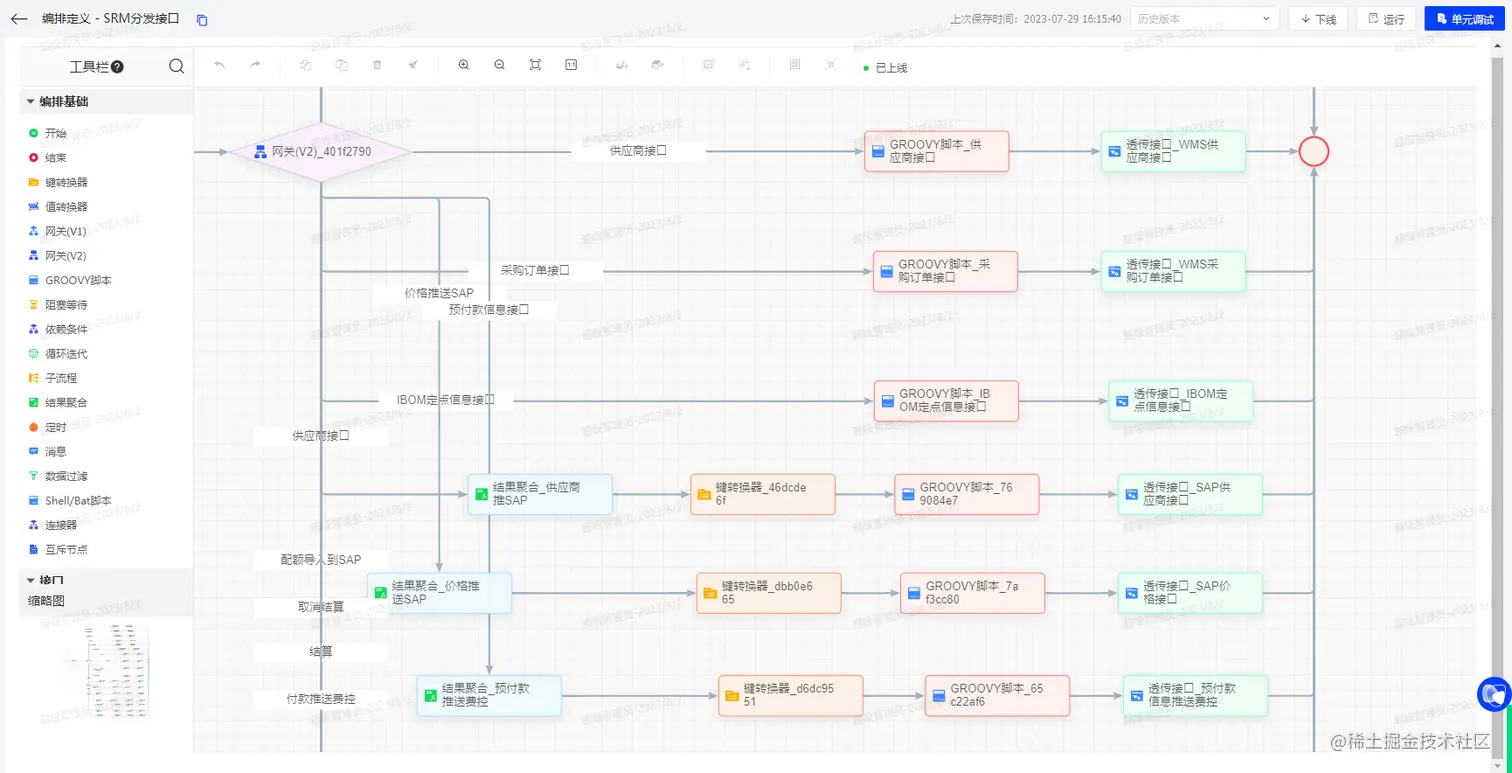Zoom out of the canvas
Image resolution: width=1512 pixels, height=773 pixels.
pyautogui.click(x=499, y=65)
